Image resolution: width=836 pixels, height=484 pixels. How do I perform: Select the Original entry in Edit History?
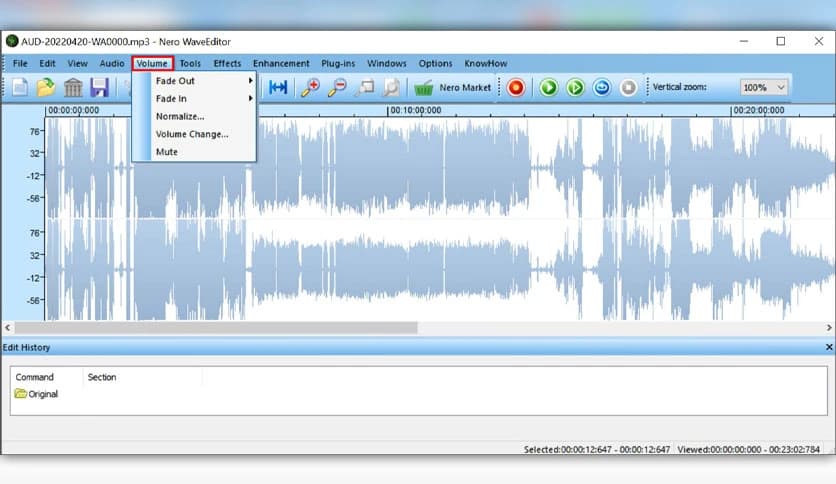[x=36, y=394]
